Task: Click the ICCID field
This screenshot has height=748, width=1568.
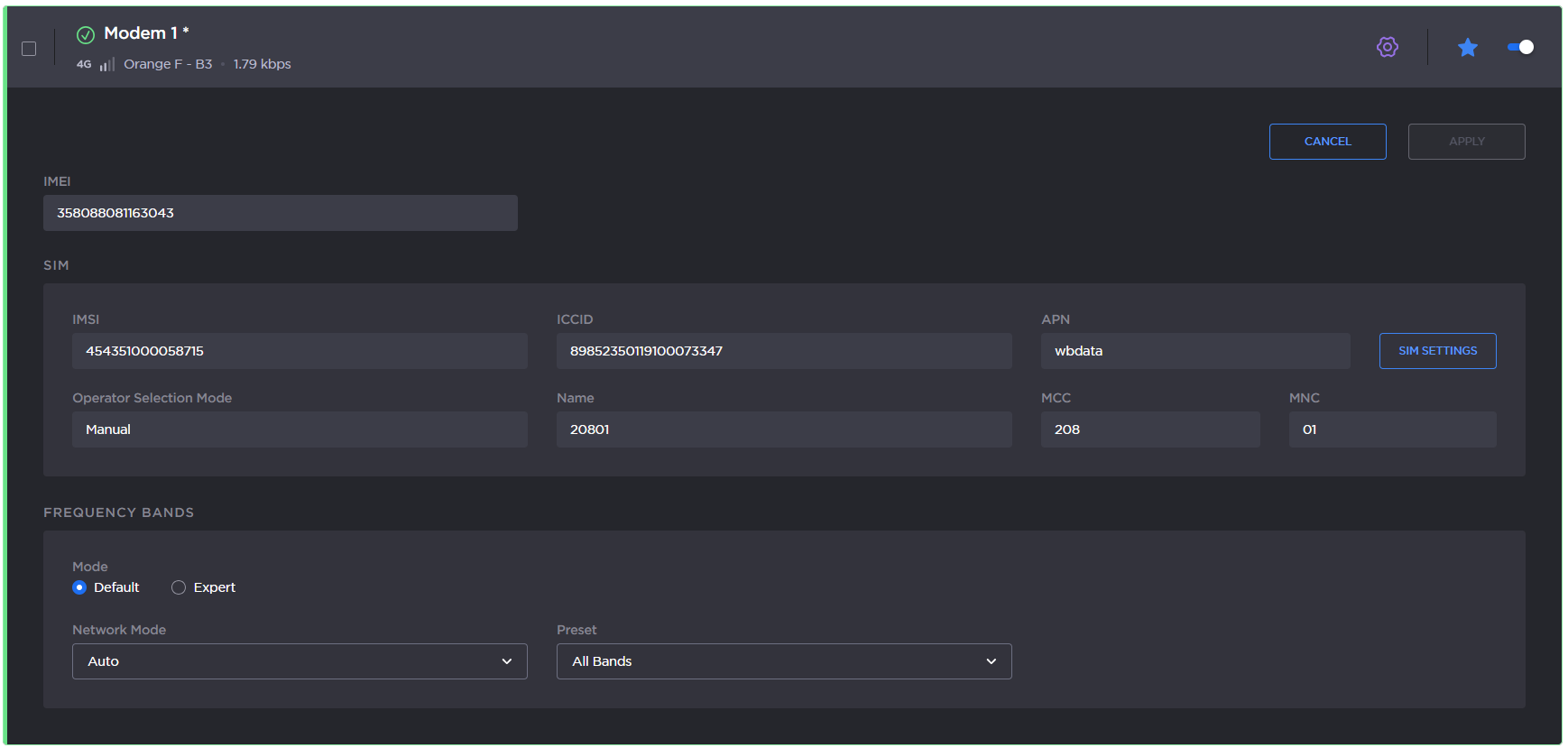Action: coord(783,351)
